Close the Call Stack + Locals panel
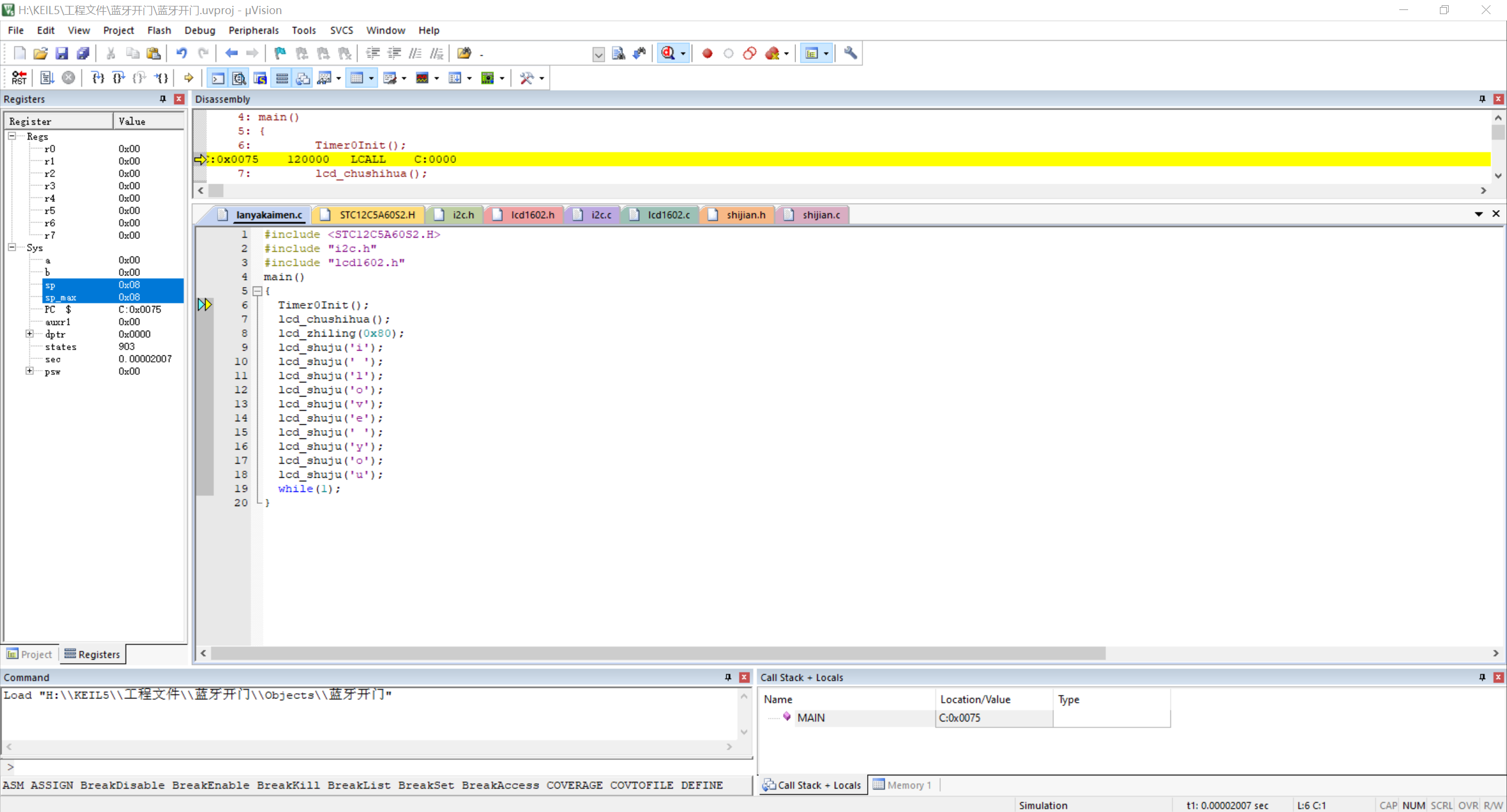1507x812 pixels. click(x=1499, y=677)
